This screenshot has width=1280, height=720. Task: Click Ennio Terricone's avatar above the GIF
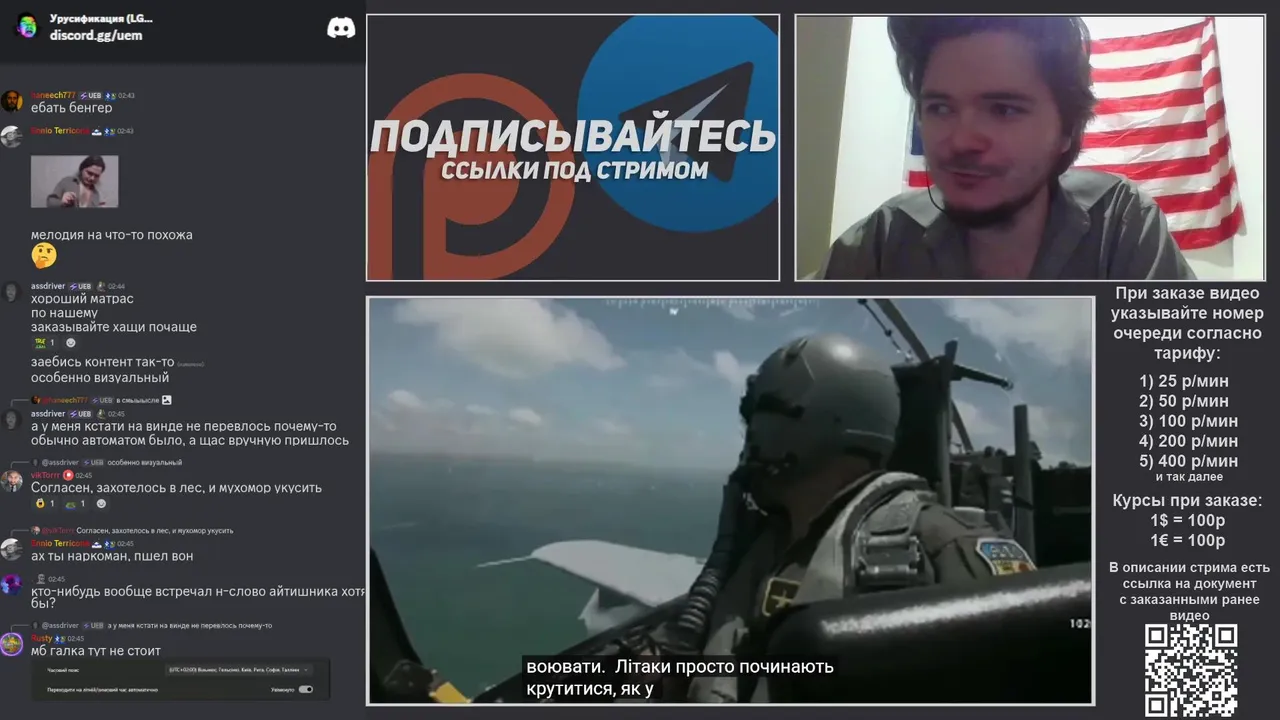coord(12,136)
